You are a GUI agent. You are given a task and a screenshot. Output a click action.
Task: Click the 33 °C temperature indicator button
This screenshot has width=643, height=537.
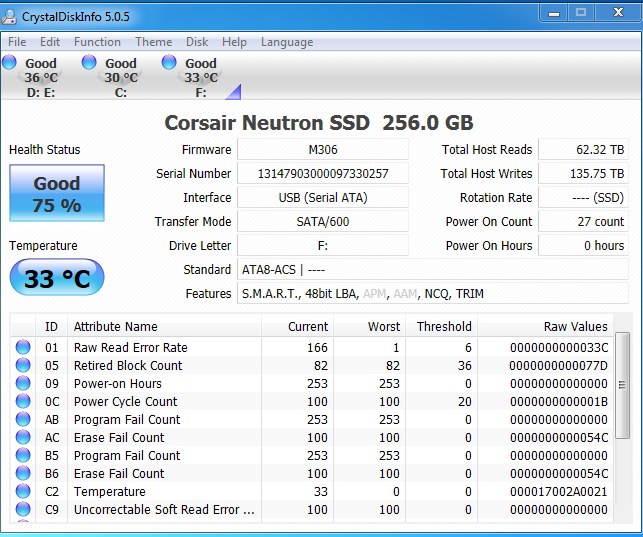[57, 278]
